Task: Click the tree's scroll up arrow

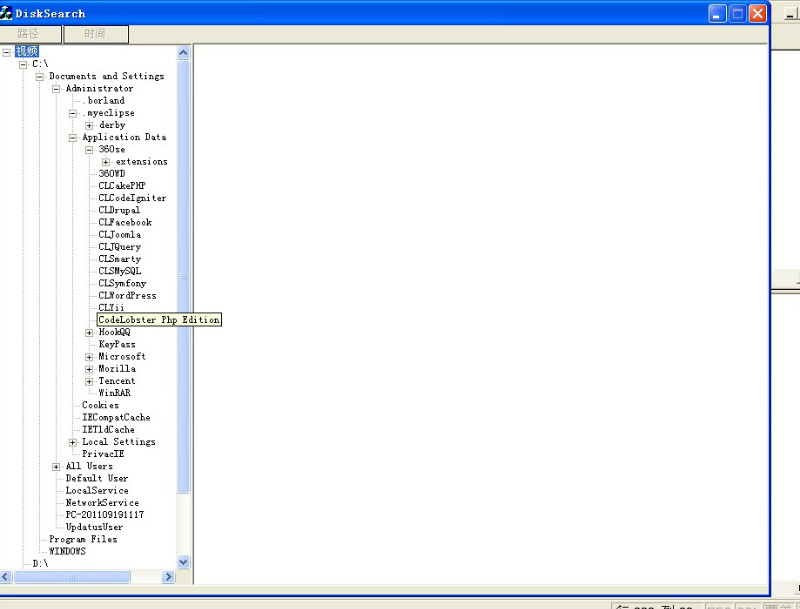Action: [184, 53]
